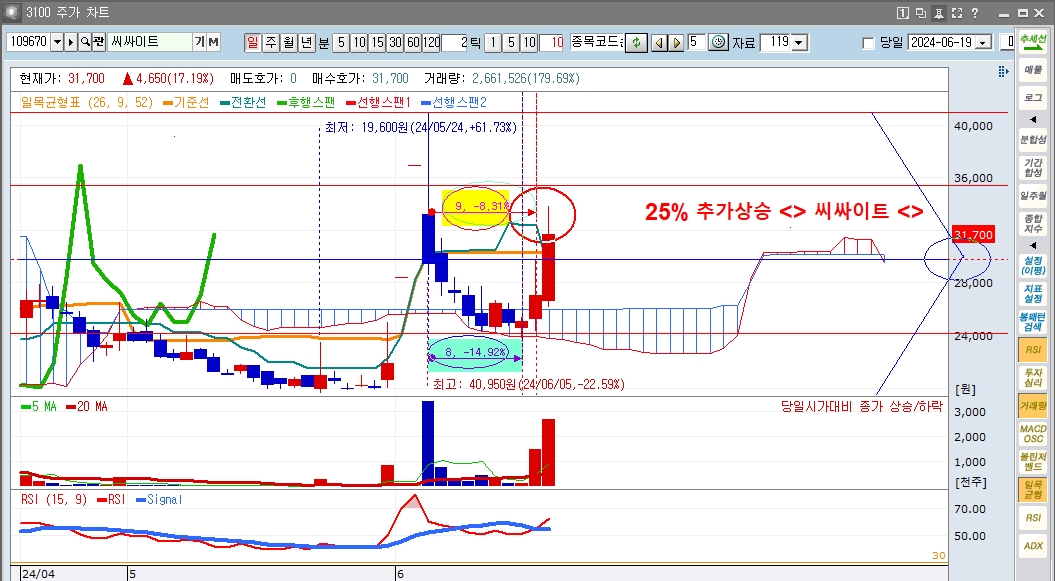Toggle the 투자심리 indicator button
This screenshot has height=581, width=1055.
1033,377
